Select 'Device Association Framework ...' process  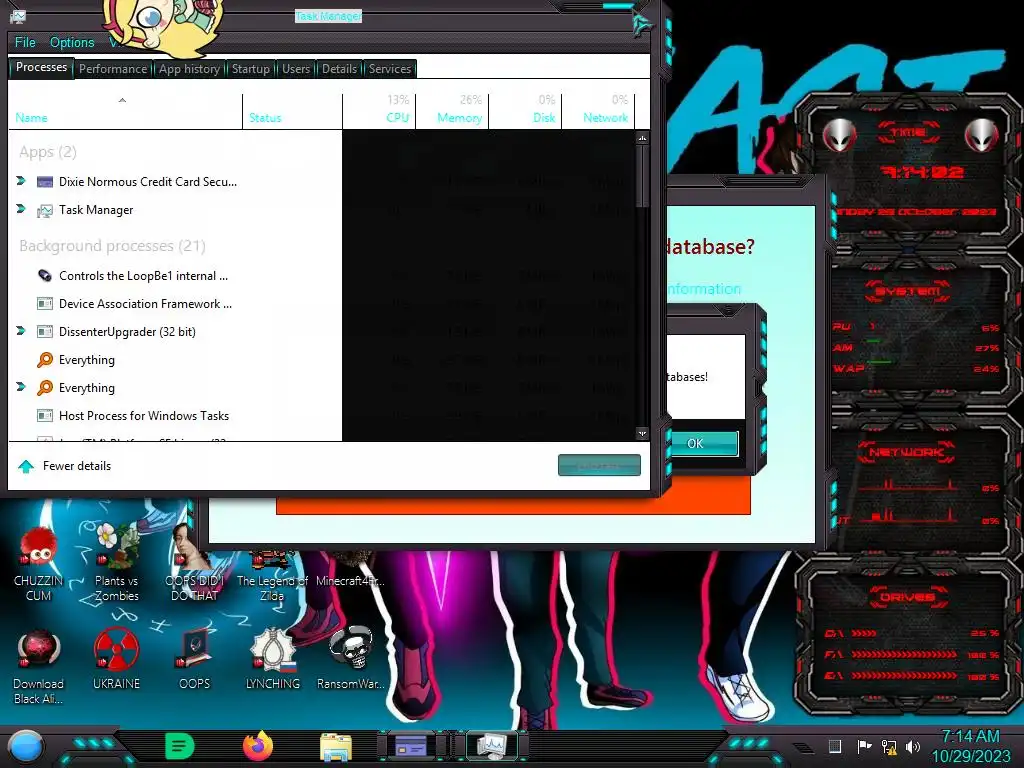click(x=145, y=304)
